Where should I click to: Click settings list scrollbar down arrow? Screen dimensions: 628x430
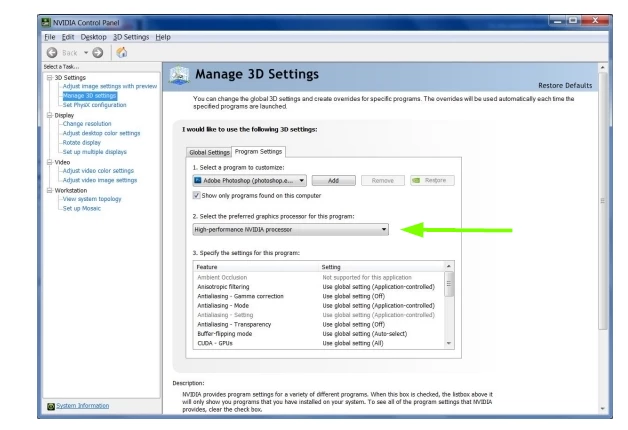coord(449,344)
